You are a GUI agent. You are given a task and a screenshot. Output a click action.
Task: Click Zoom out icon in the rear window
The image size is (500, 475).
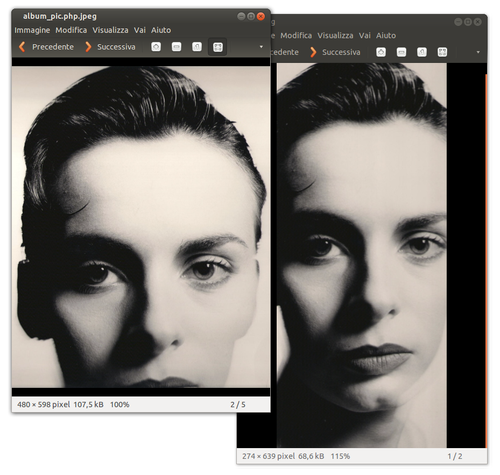point(401,52)
